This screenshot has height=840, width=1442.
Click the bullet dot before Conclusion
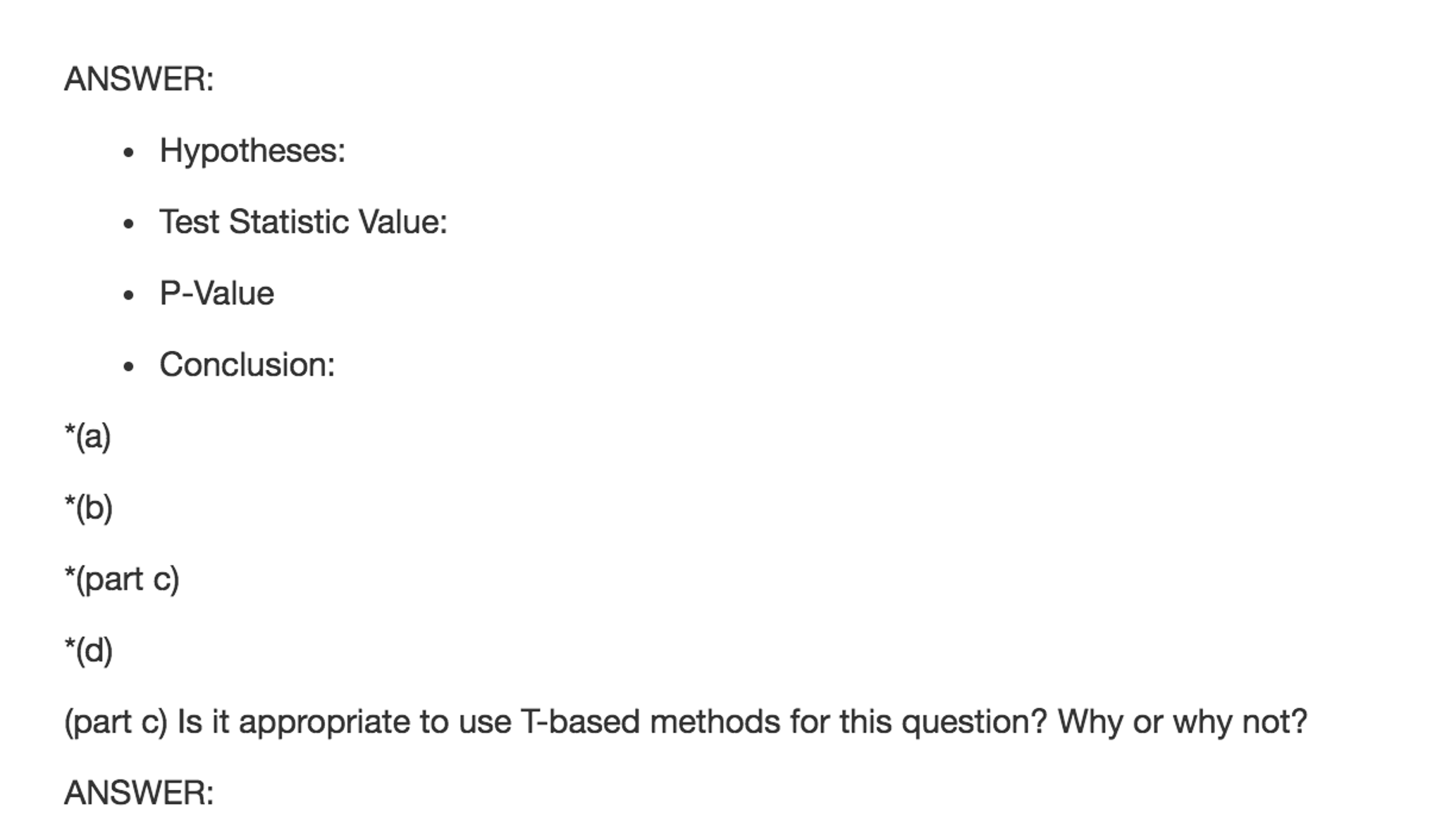pyautogui.click(x=128, y=366)
